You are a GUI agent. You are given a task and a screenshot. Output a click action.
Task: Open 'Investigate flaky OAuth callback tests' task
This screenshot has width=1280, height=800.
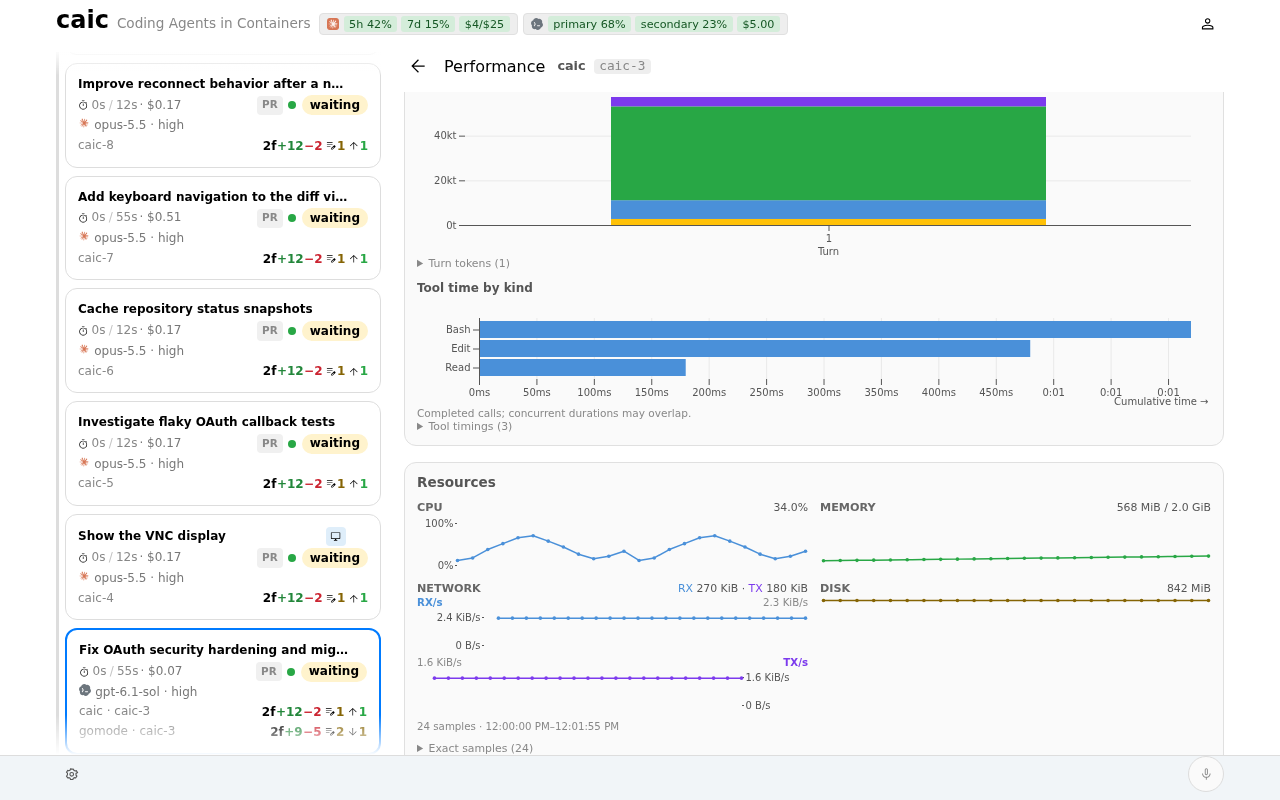(x=223, y=454)
